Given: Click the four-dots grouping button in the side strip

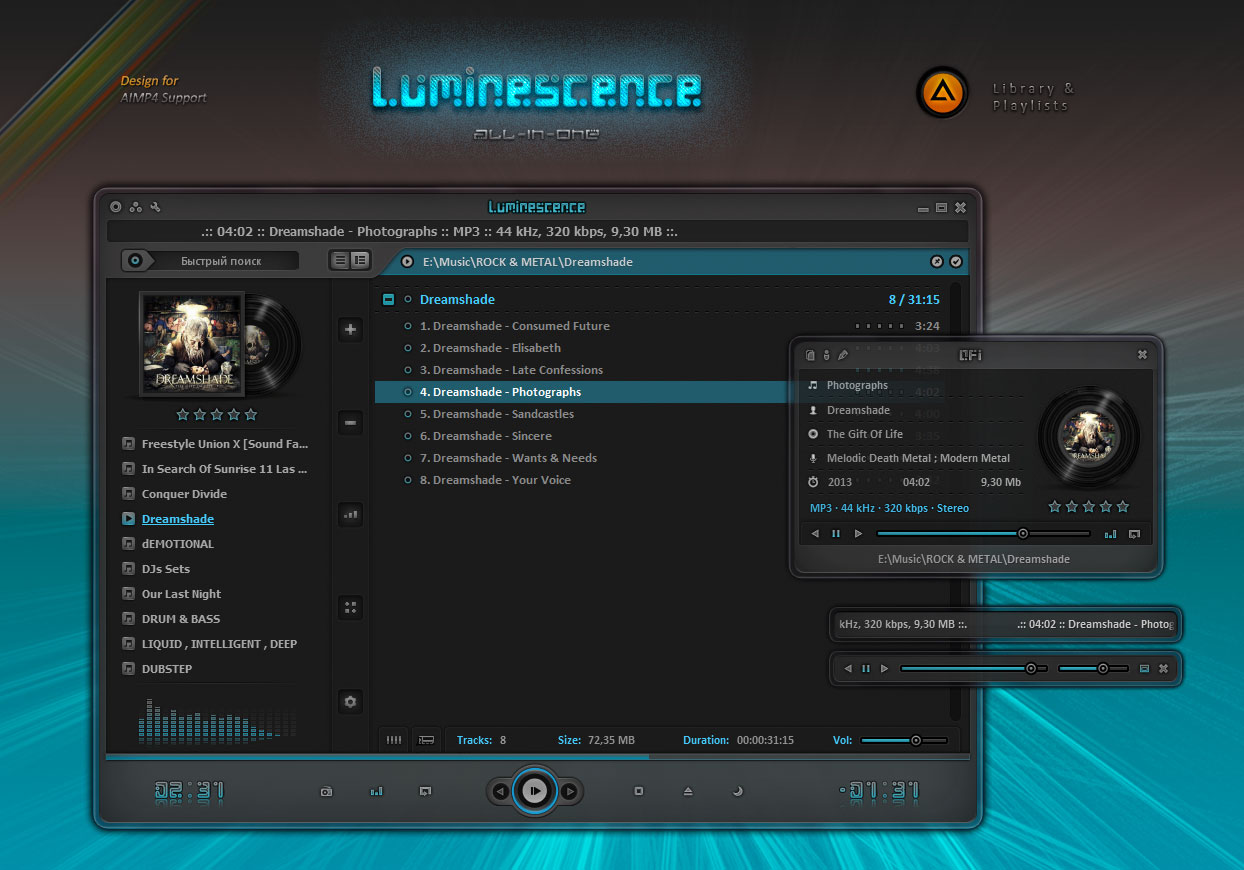Looking at the screenshot, I should (x=350, y=607).
